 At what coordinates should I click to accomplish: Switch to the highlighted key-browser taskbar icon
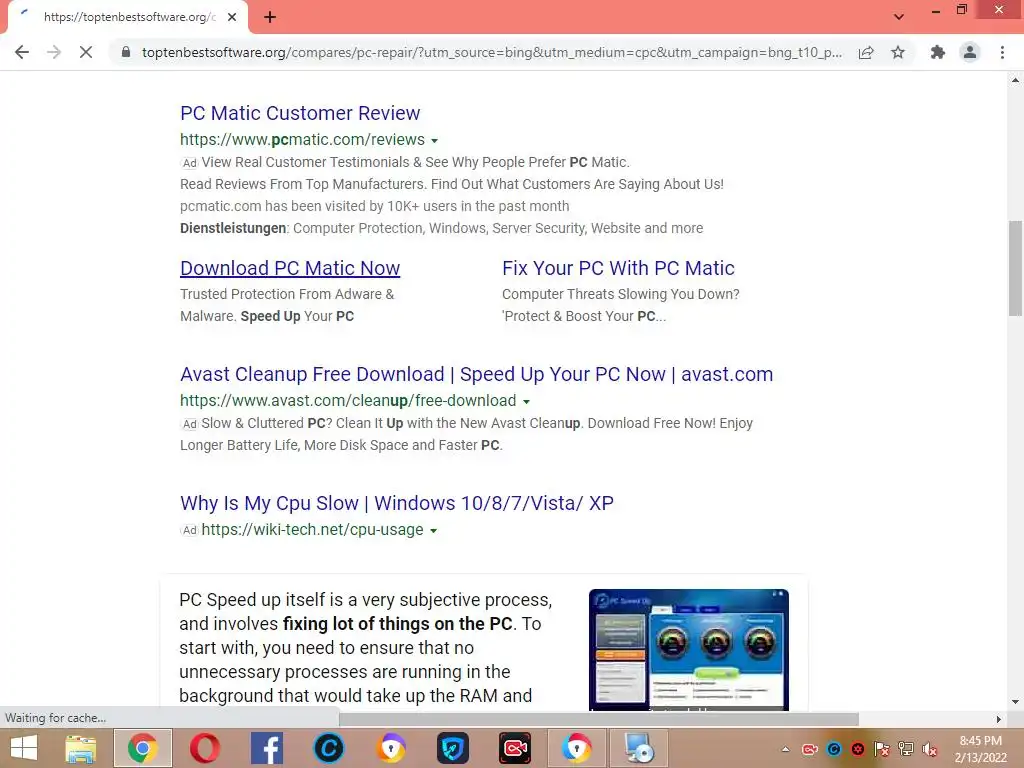pyautogui.click(x=577, y=748)
